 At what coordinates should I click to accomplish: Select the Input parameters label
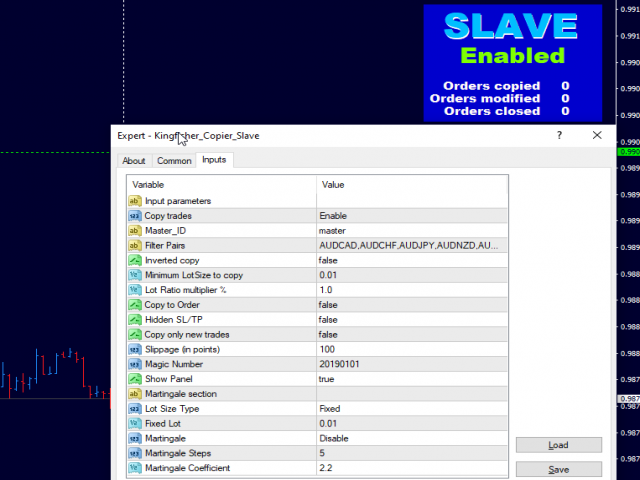coord(178,201)
